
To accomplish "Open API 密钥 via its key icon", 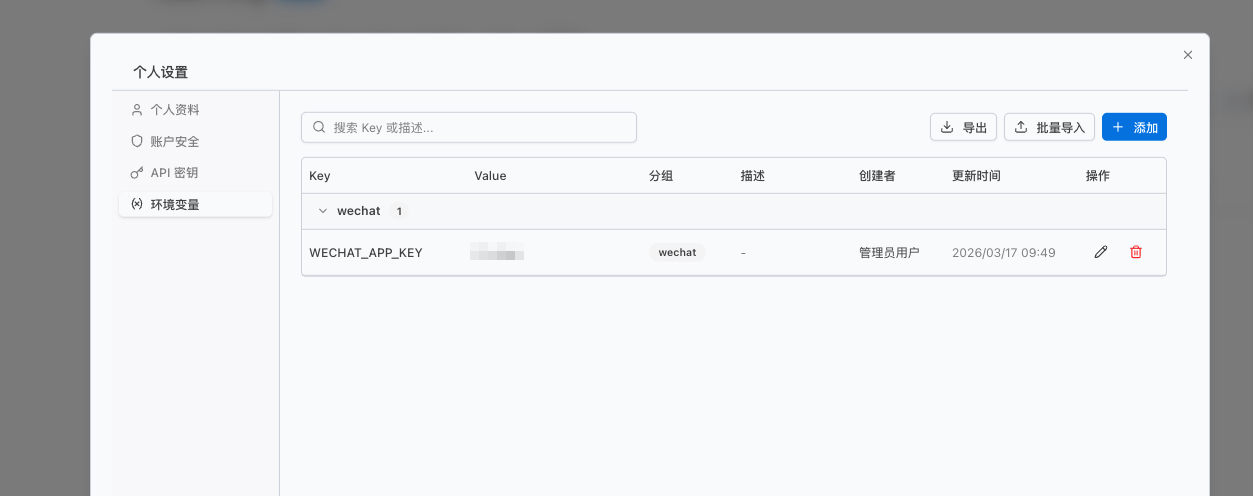I will pyautogui.click(x=137, y=173).
